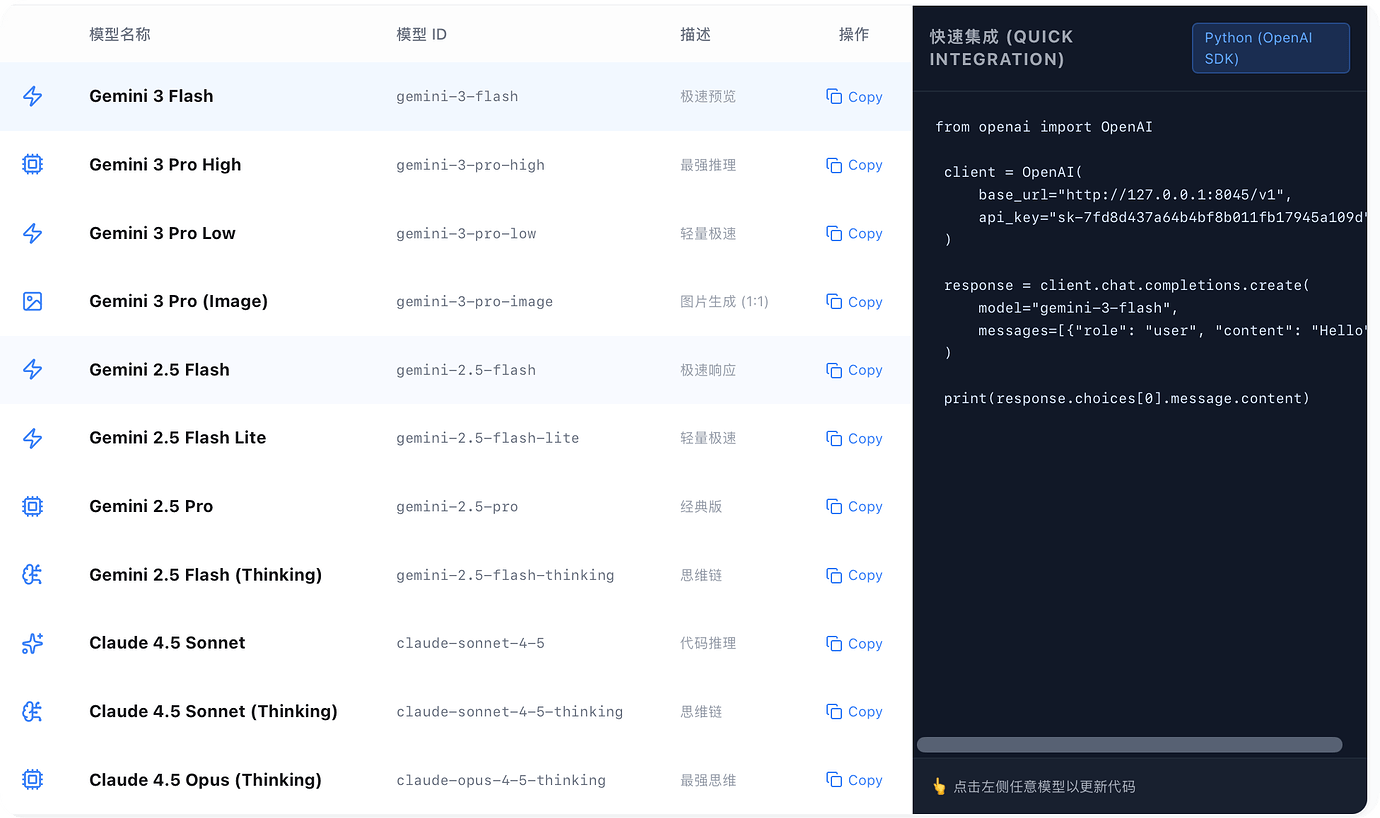This screenshot has width=1380, height=818.
Task: Copy the gemini-3-pro-low model ID
Action: pos(854,233)
